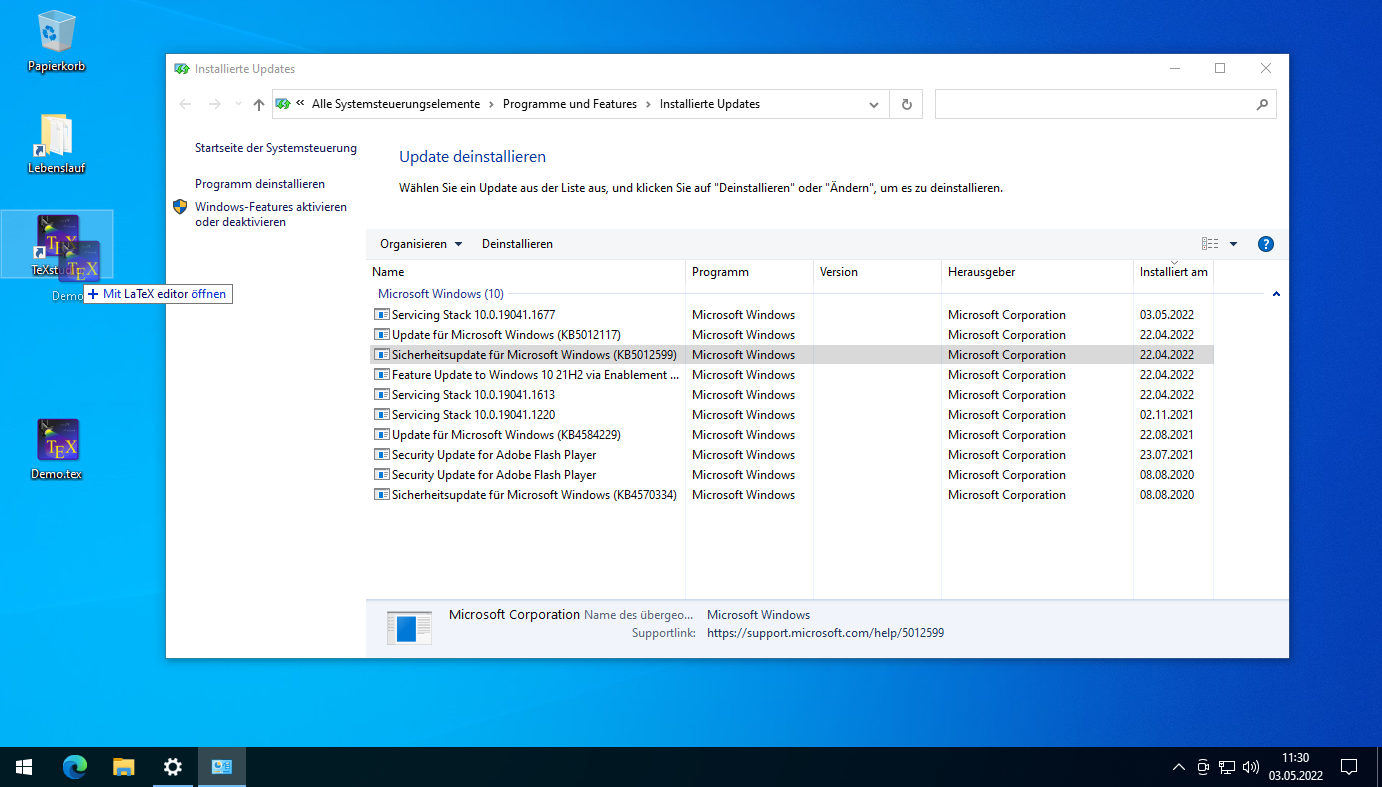Viewport: 1382px width, 787px height.
Task: Click the 03.05.2022 install date cell
Action: (x=1166, y=314)
